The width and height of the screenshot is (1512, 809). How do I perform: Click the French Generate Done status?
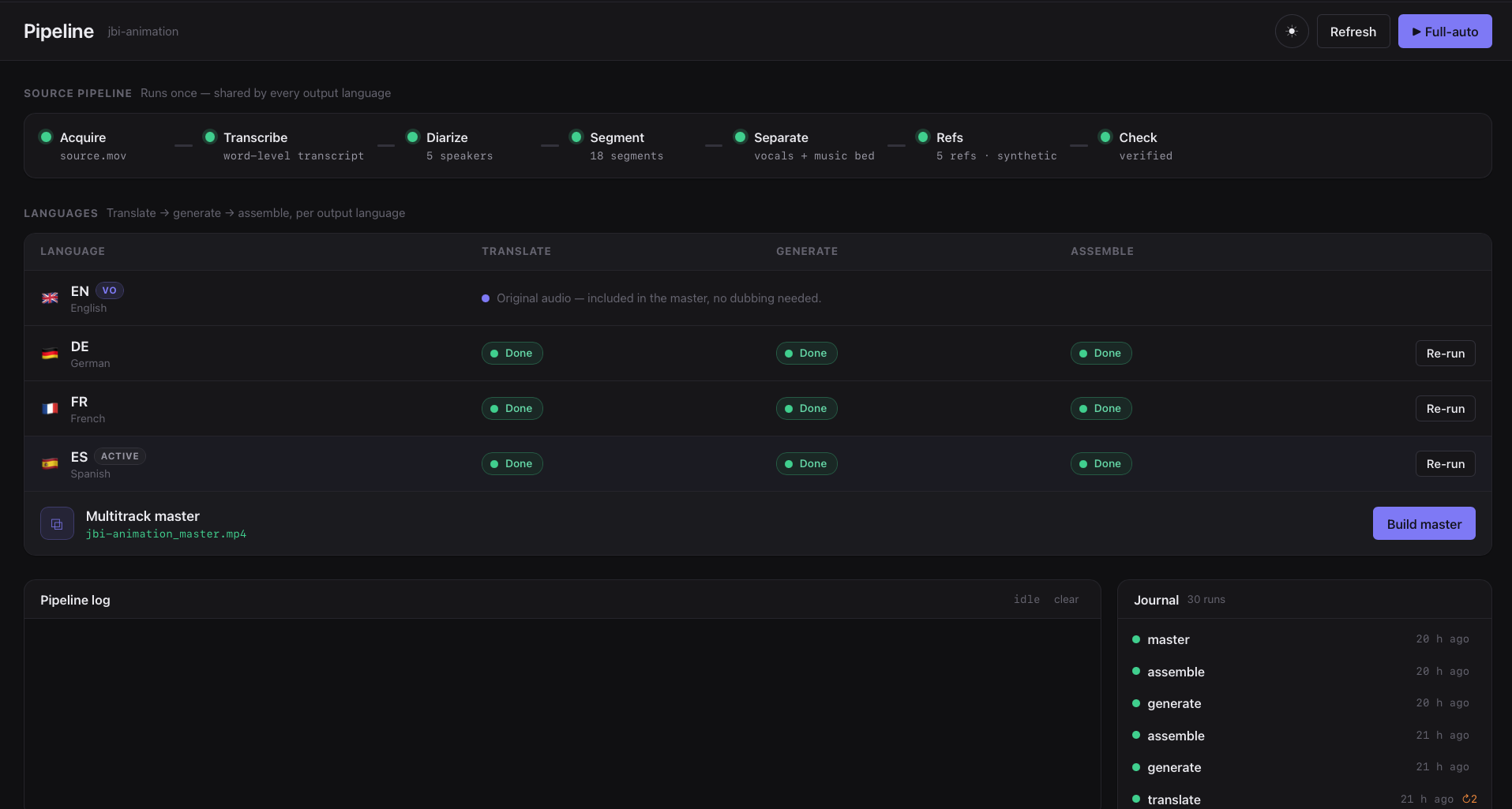[x=807, y=409]
